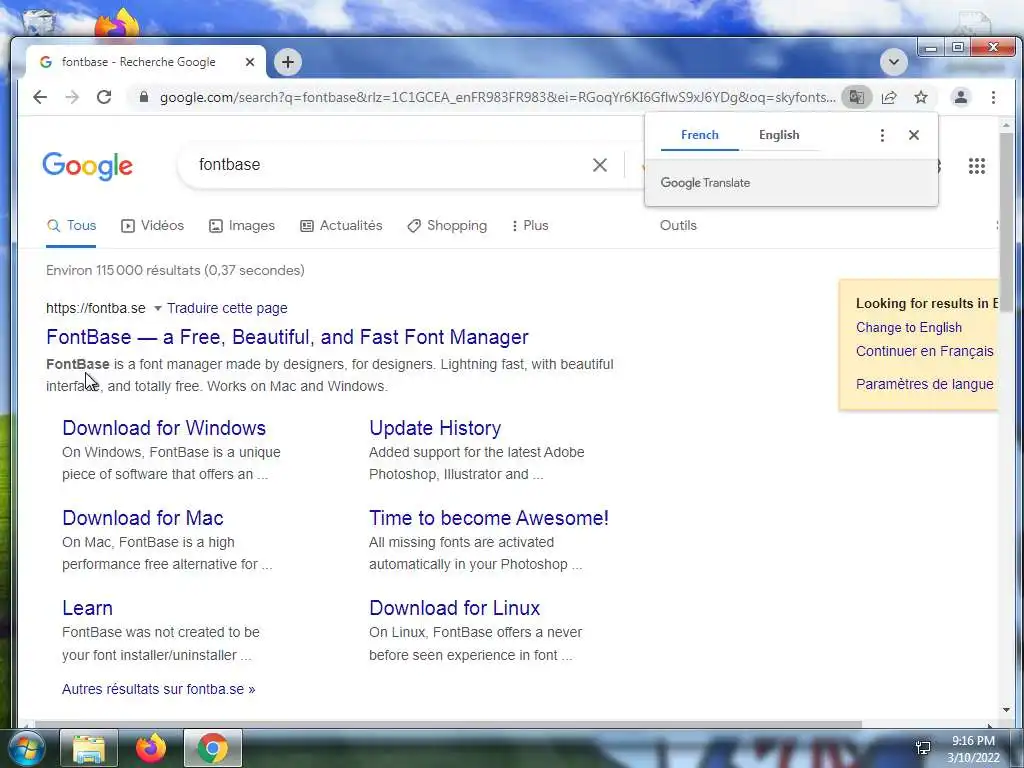The image size is (1024, 768).
Task: Open Time to become Awesome link
Action: 488,519
